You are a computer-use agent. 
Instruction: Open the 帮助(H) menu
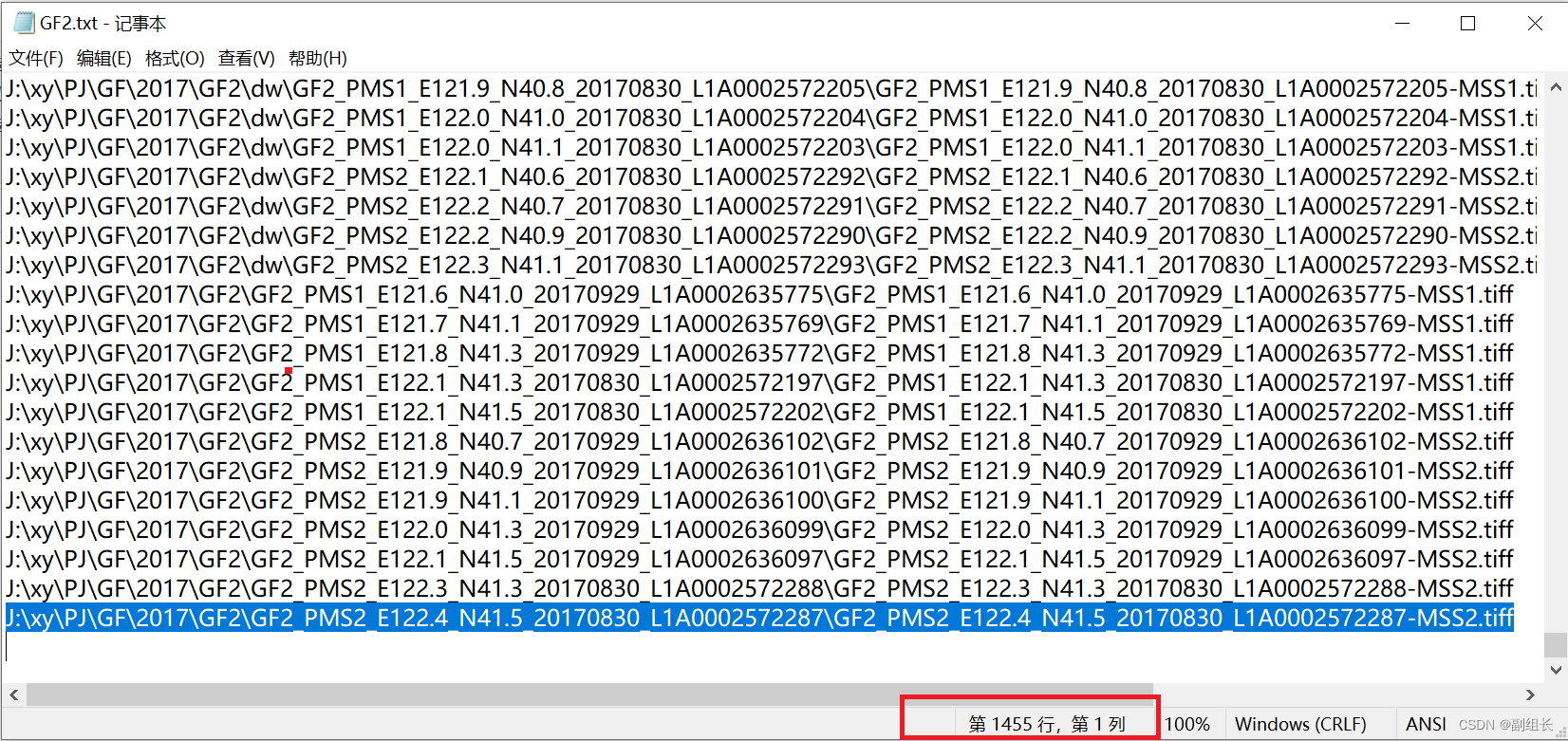[x=318, y=59]
